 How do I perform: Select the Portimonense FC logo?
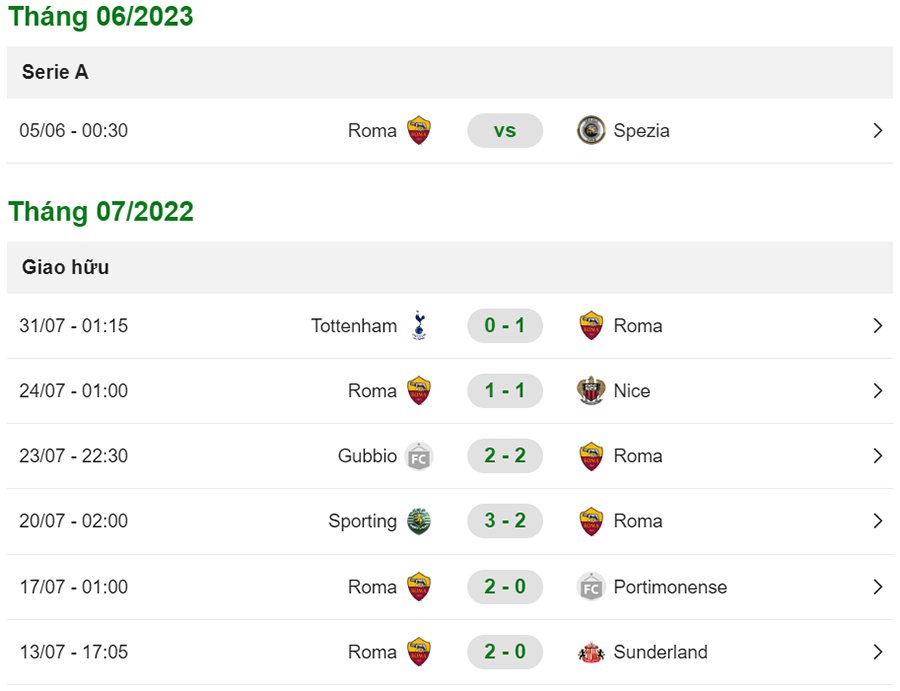[592, 587]
